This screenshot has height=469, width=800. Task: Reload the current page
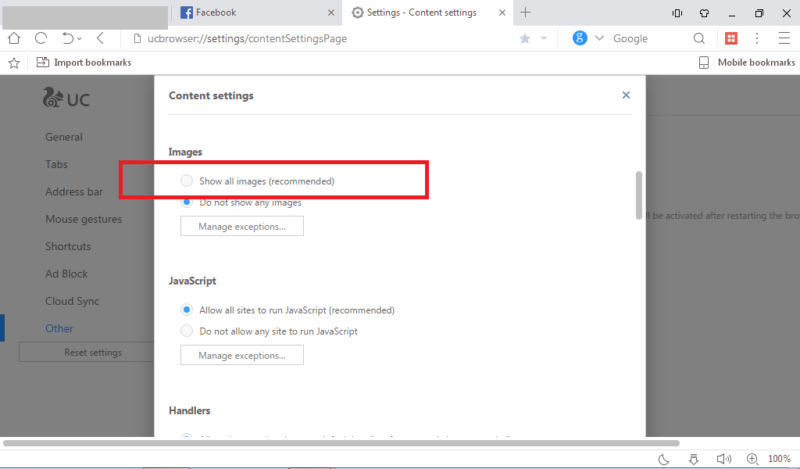[41, 38]
